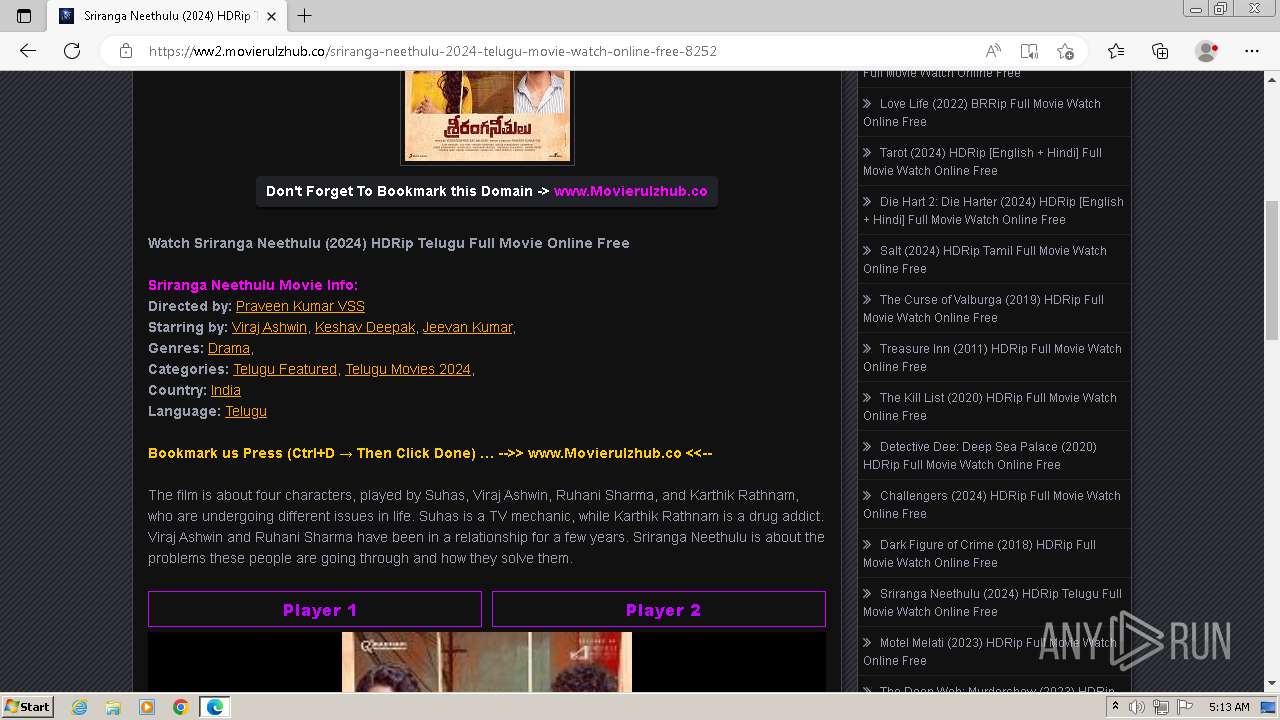Close the Sriranga Neethulu tab
The height and width of the screenshot is (720, 1280).
coord(272,16)
